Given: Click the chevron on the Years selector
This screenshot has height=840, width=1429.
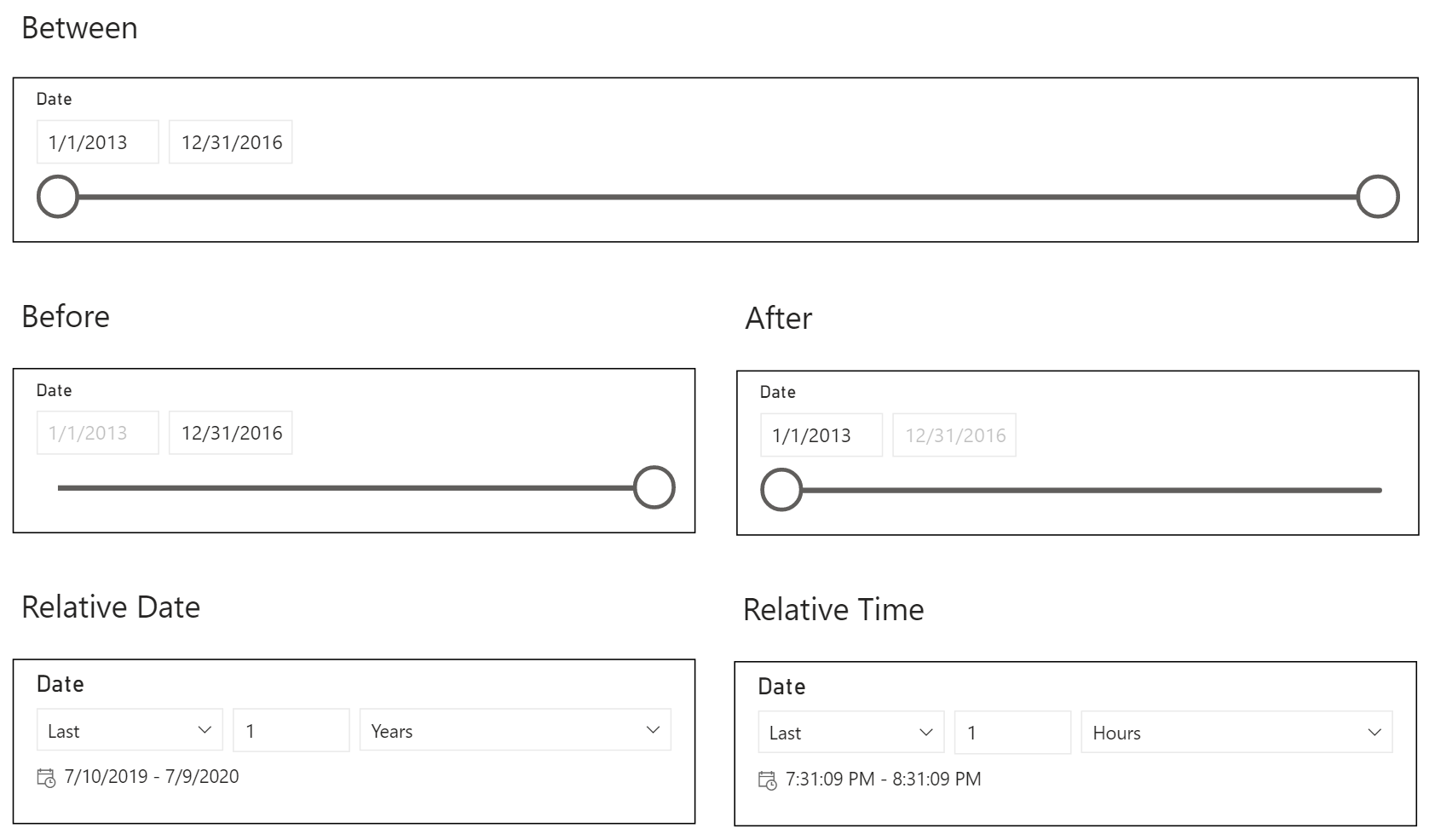Looking at the screenshot, I should (x=653, y=730).
